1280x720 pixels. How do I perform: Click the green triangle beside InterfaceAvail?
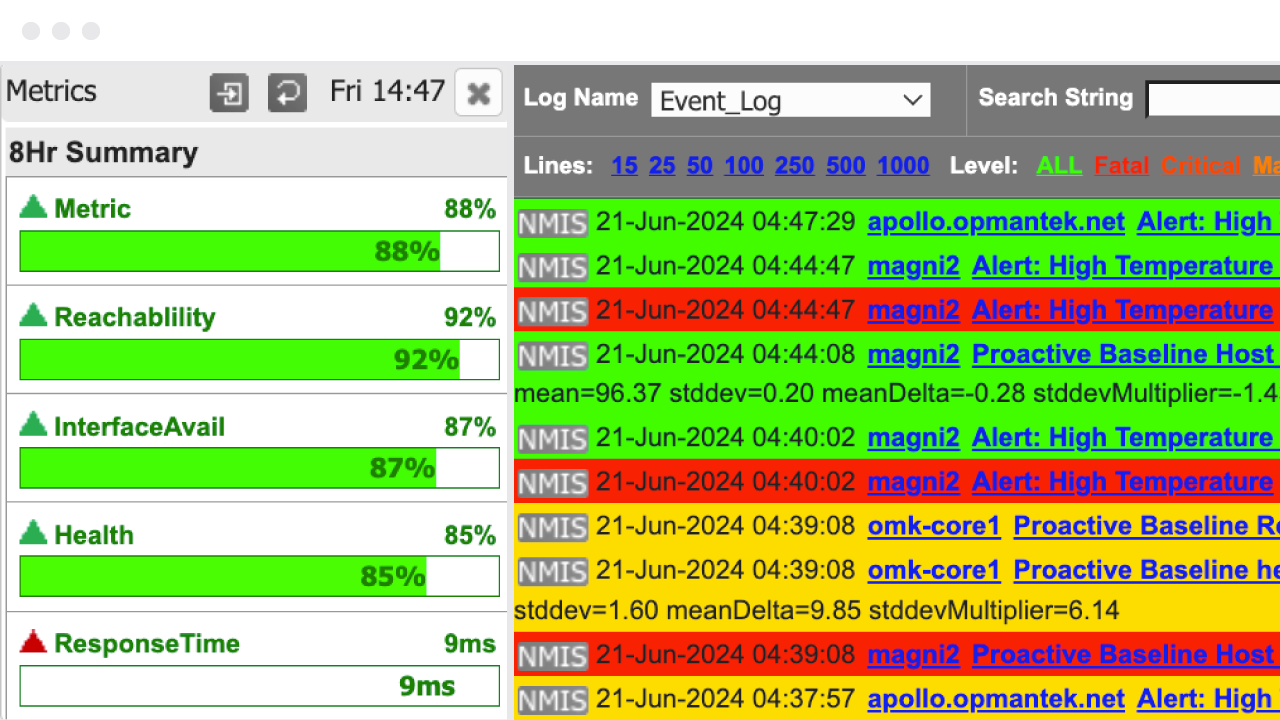[x=33, y=425]
